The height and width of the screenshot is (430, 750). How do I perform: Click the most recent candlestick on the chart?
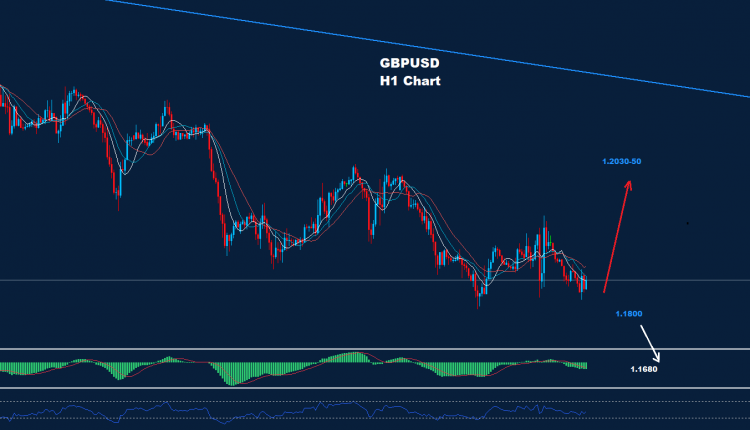586,285
